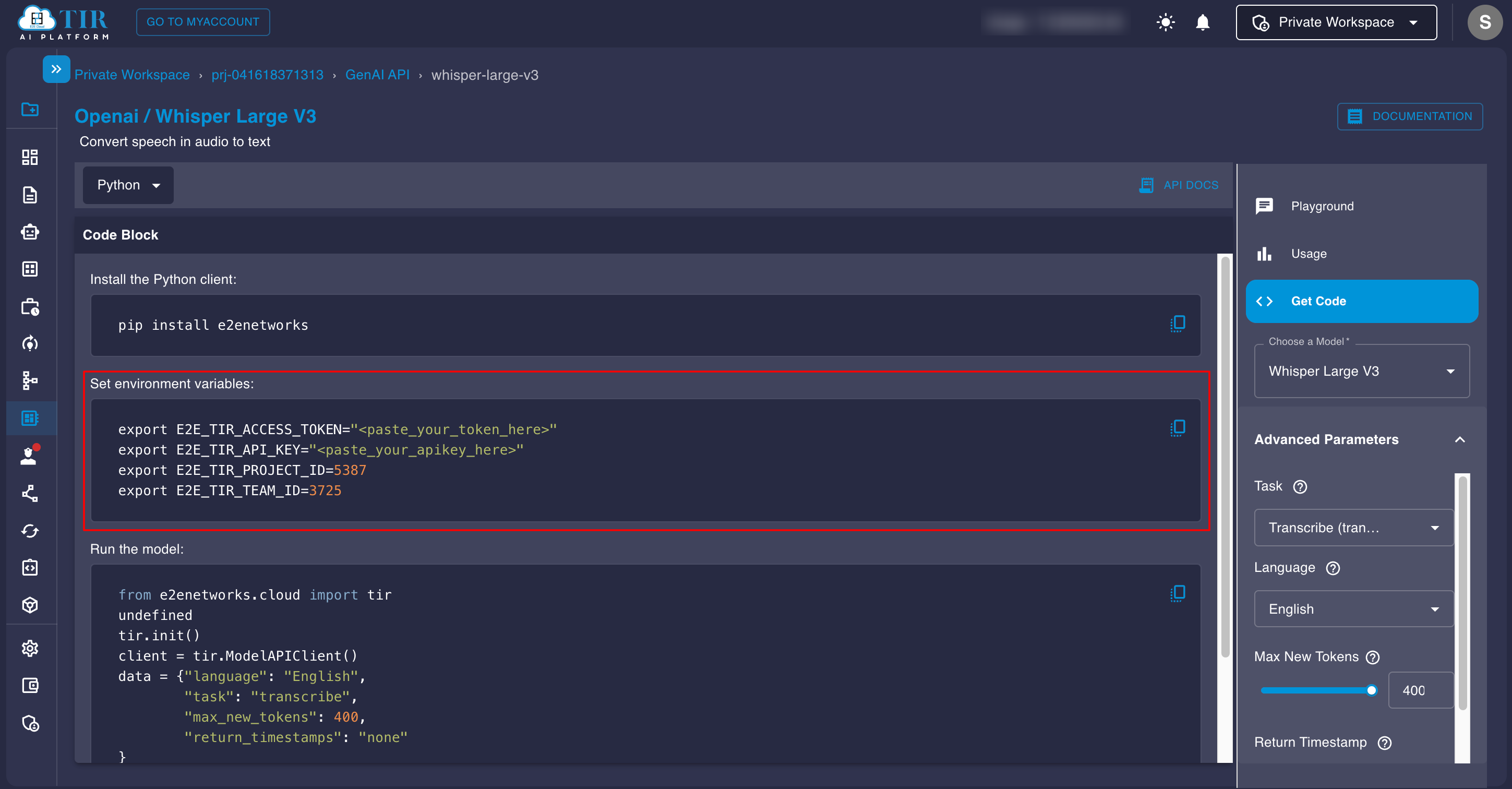
Task: Go to prj-041618371313 breadcrumb link
Action: pyautogui.click(x=268, y=75)
